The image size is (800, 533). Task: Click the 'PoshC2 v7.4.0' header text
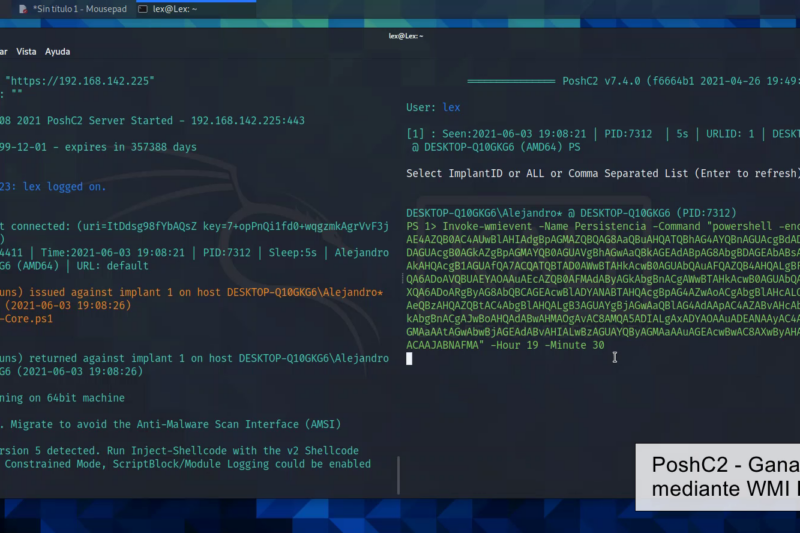[x=601, y=81]
